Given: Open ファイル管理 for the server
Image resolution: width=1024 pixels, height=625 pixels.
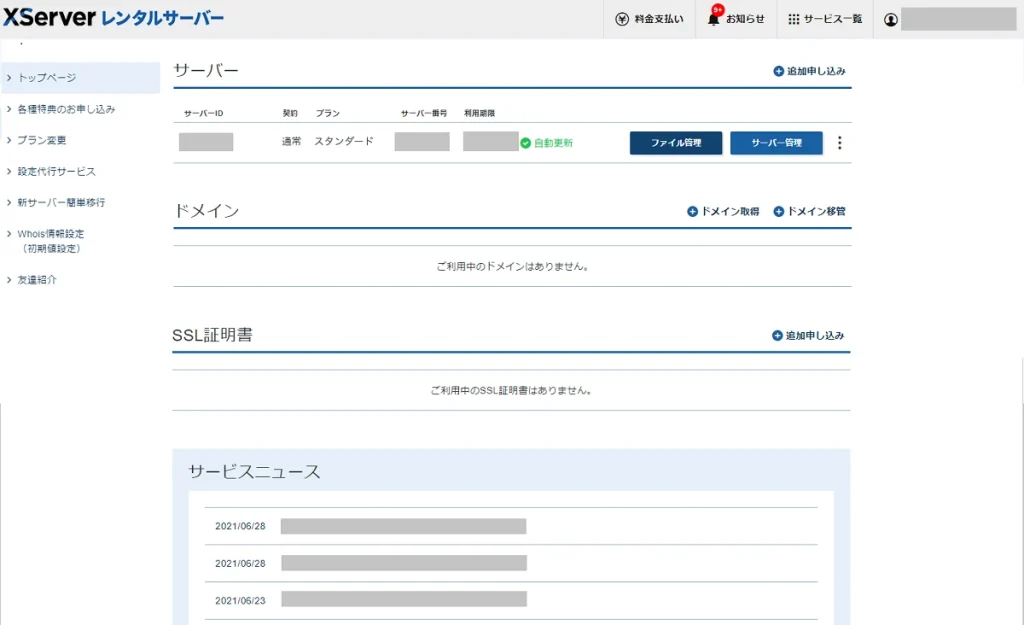Looking at the screenshot, I should coord(676,142).
